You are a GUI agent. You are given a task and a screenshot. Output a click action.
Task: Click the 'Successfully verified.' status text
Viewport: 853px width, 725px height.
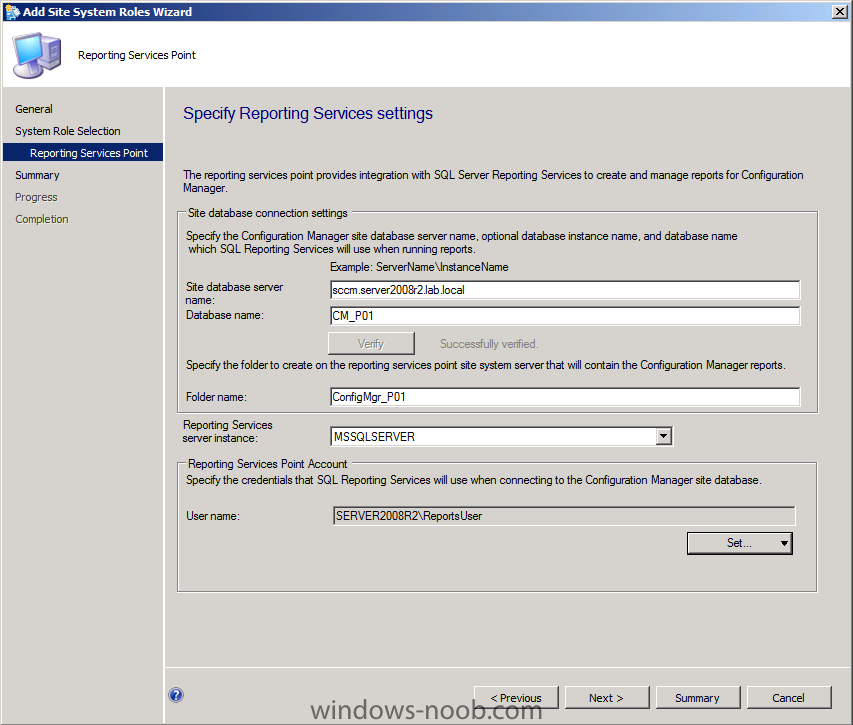489,344
